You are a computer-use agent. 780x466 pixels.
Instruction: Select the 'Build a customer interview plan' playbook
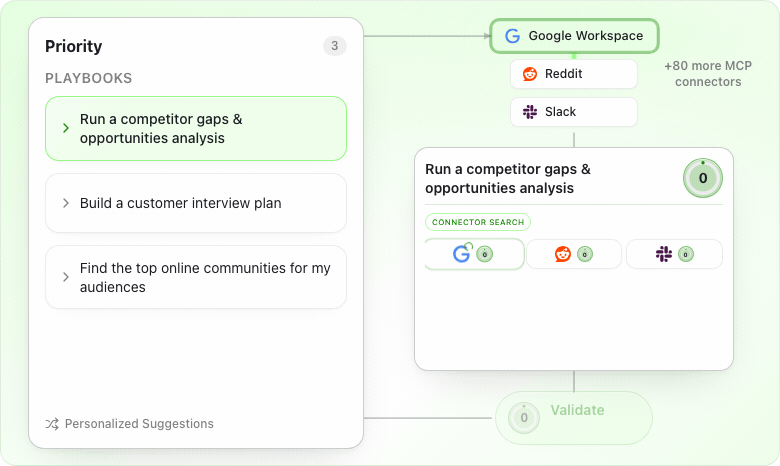[196, 203]
